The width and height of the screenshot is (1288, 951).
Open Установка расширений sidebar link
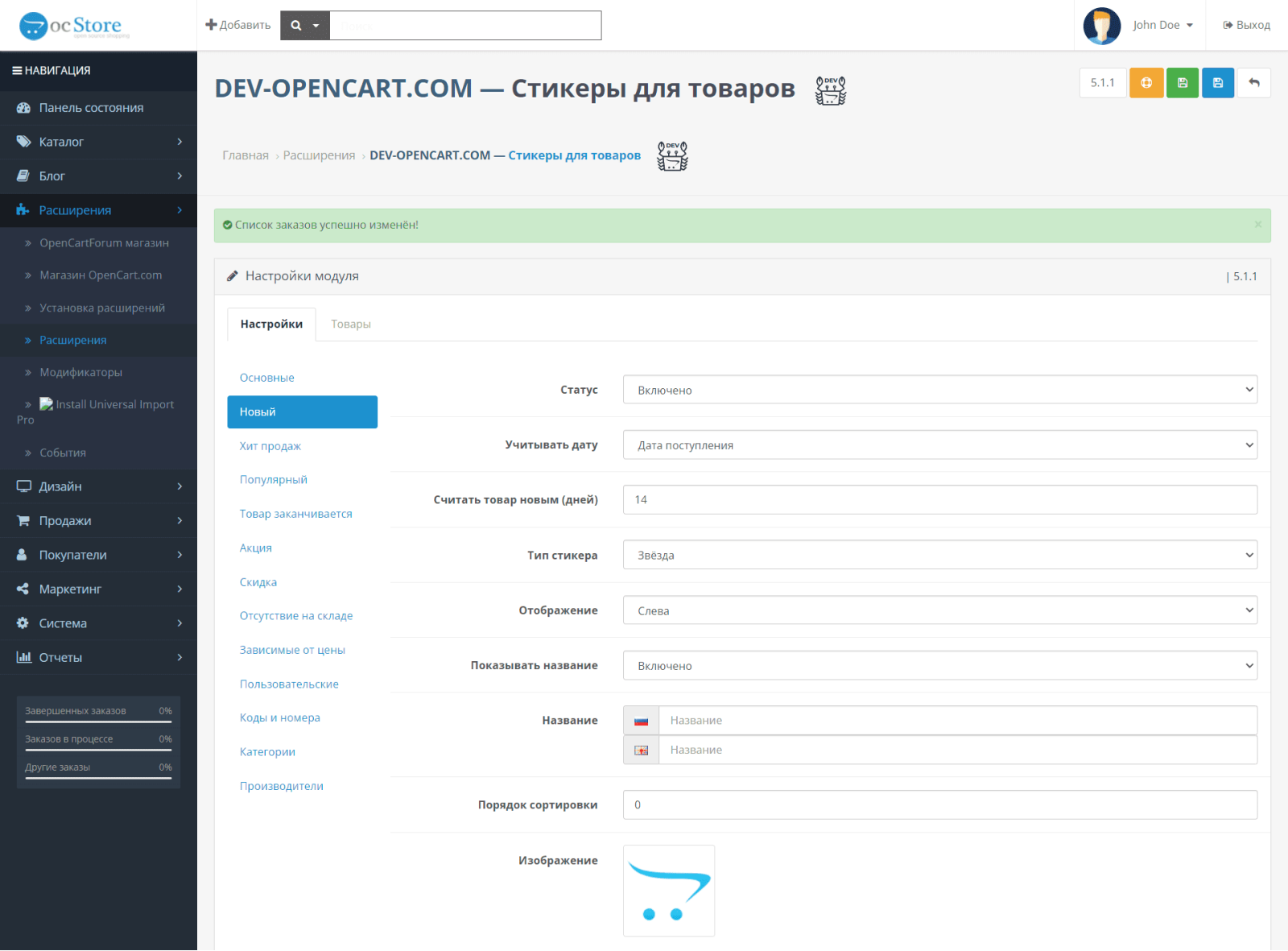point(98,308)
